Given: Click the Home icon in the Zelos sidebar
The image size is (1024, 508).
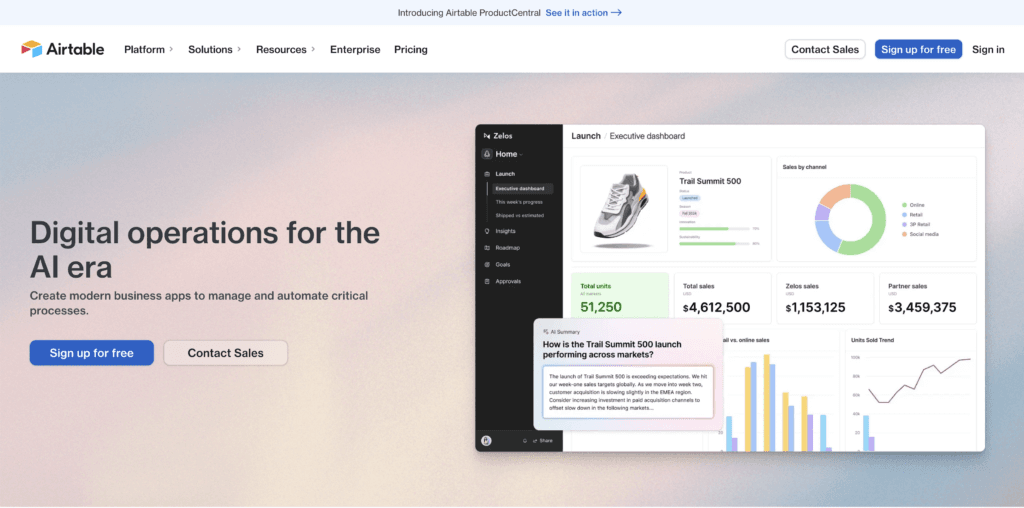Looking at the screenshot, I should coord(487,154).
